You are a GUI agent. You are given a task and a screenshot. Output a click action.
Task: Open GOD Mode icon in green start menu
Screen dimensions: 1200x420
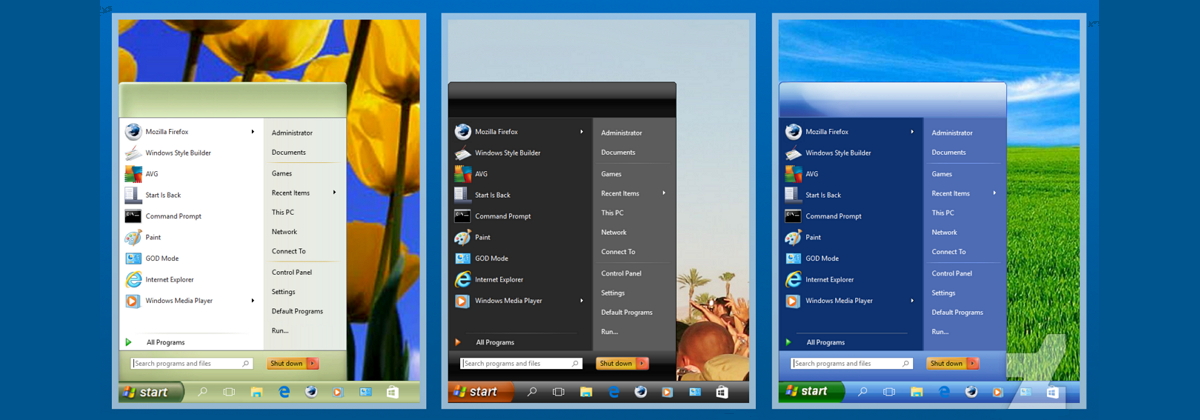[x=133, y=258]
